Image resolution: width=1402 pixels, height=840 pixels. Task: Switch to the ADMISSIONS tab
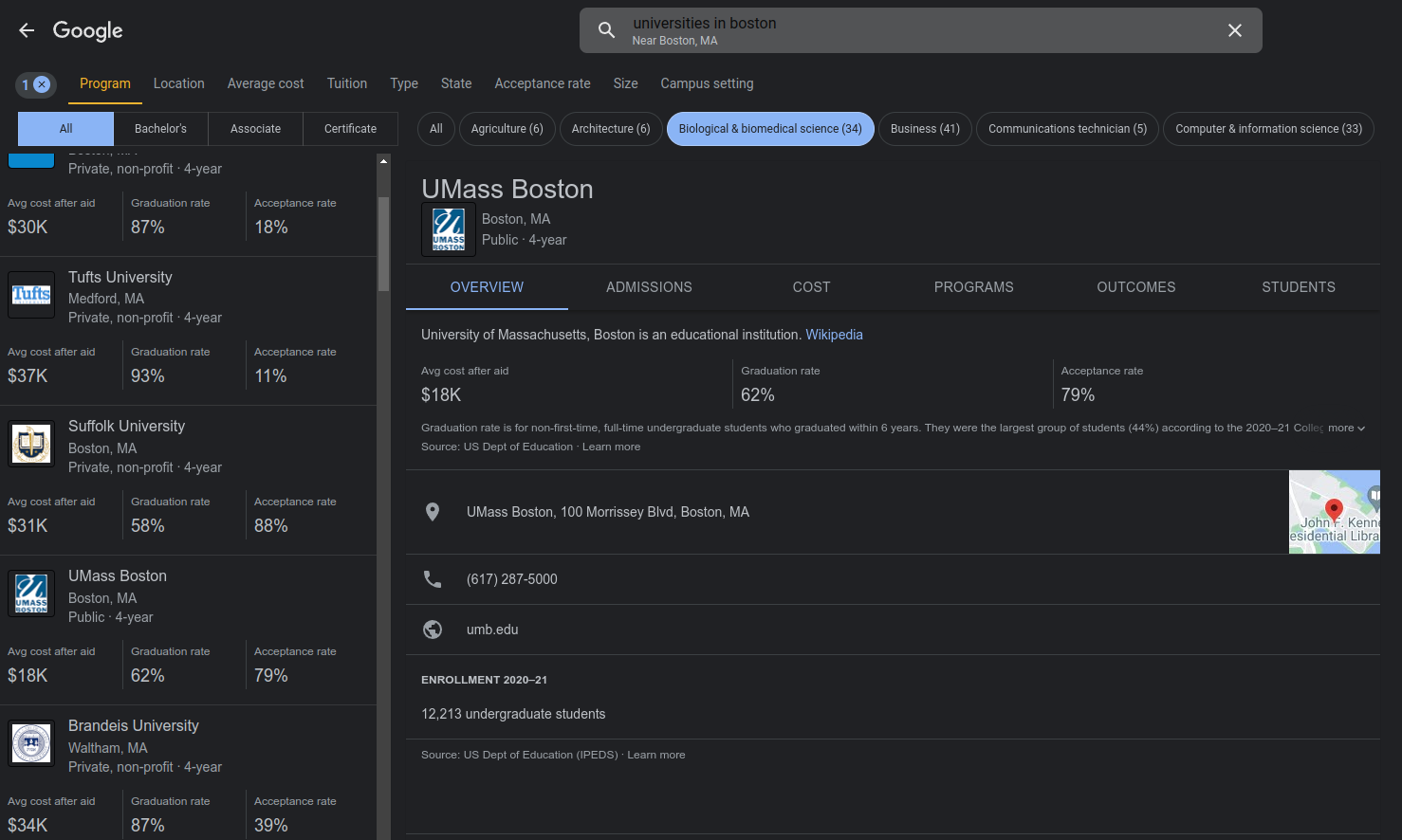pyautogui.click(x=650, y=287)
